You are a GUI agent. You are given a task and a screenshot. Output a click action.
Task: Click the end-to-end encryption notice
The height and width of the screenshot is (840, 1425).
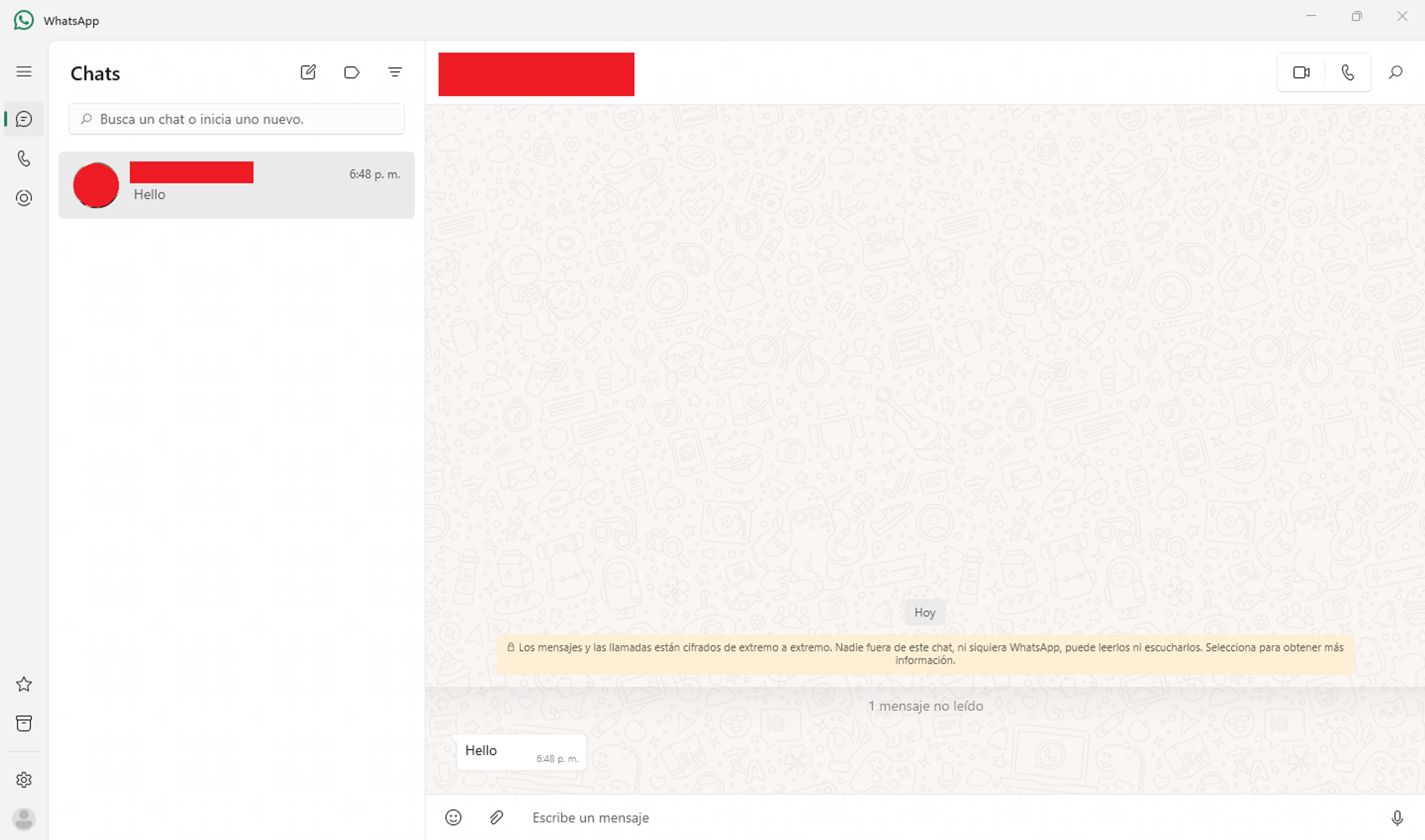925,654
